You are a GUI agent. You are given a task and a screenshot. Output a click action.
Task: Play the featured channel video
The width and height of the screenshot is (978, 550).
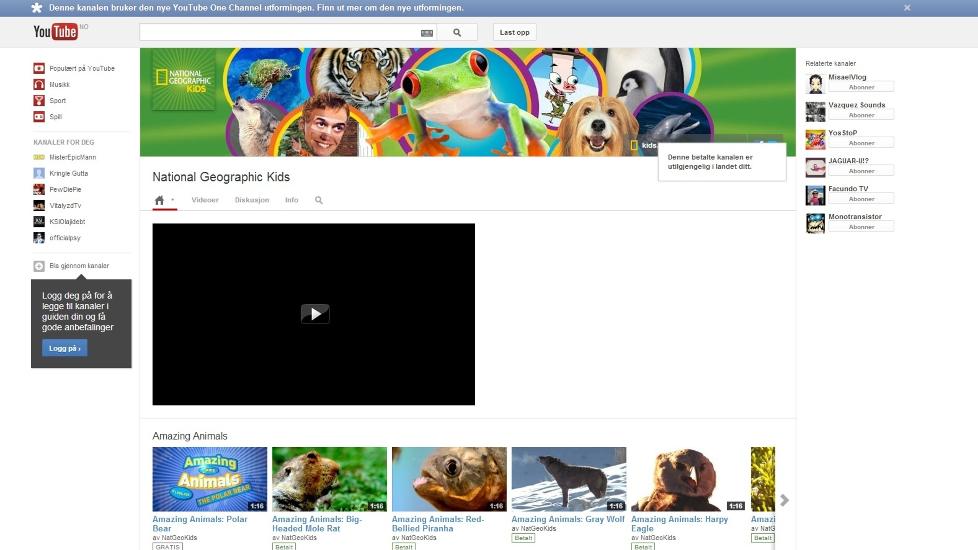(x=315, y=314)
